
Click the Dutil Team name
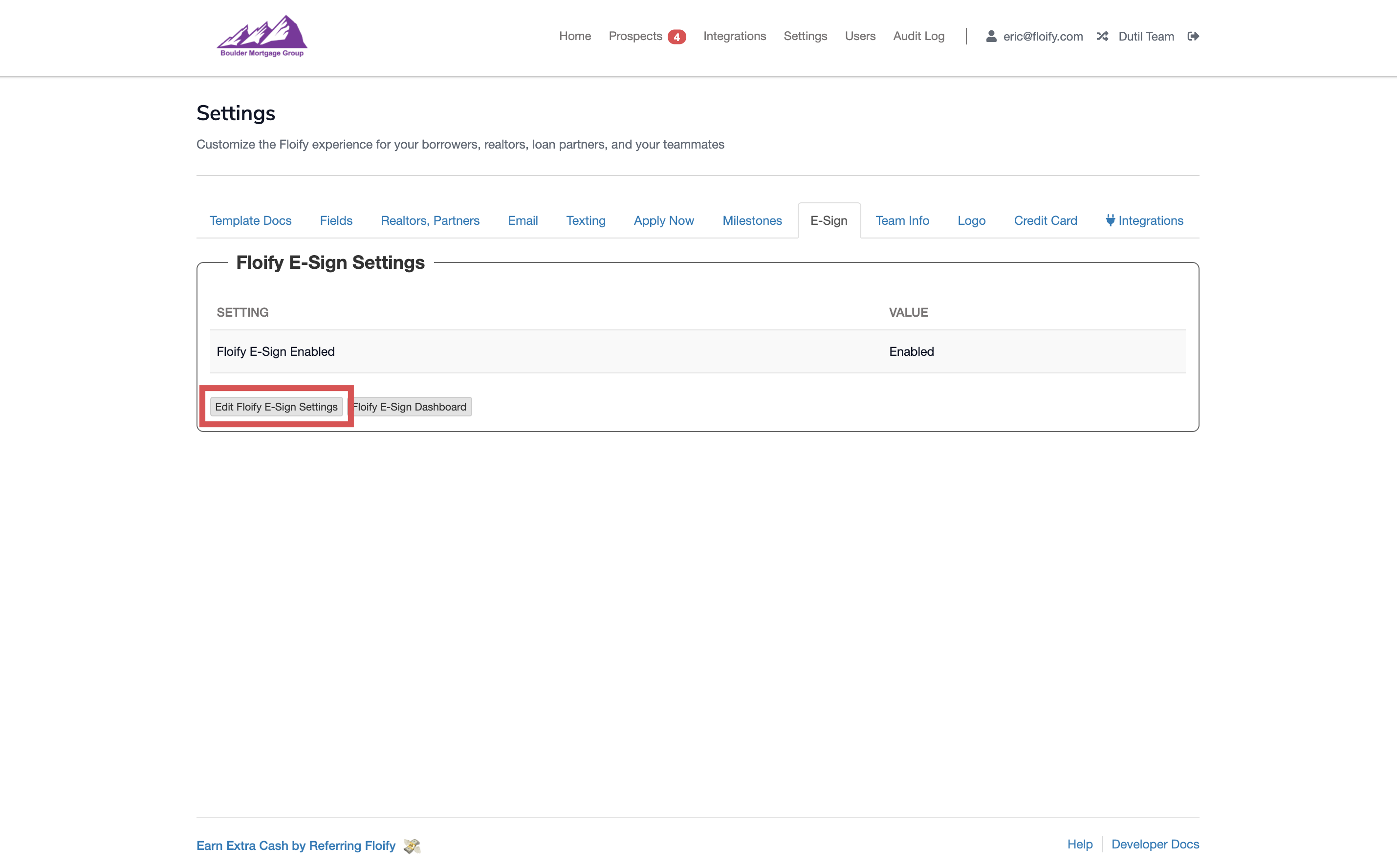point(1145,36)
